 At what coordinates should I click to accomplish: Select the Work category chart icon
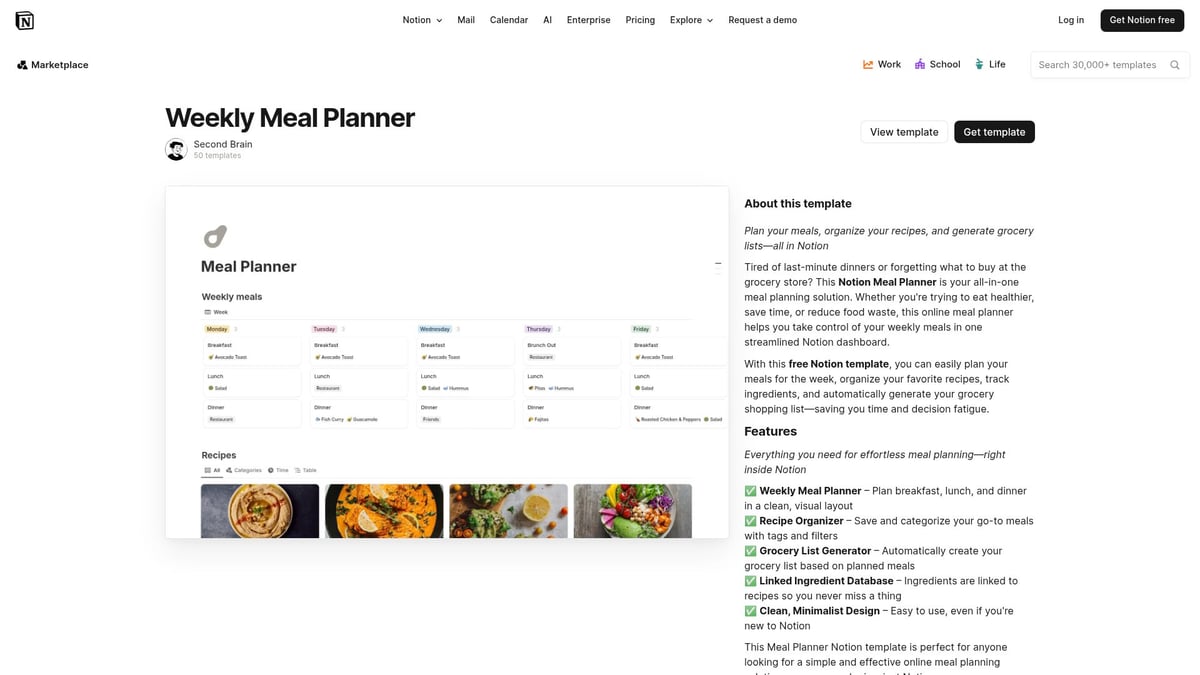(x=868, y=63)
